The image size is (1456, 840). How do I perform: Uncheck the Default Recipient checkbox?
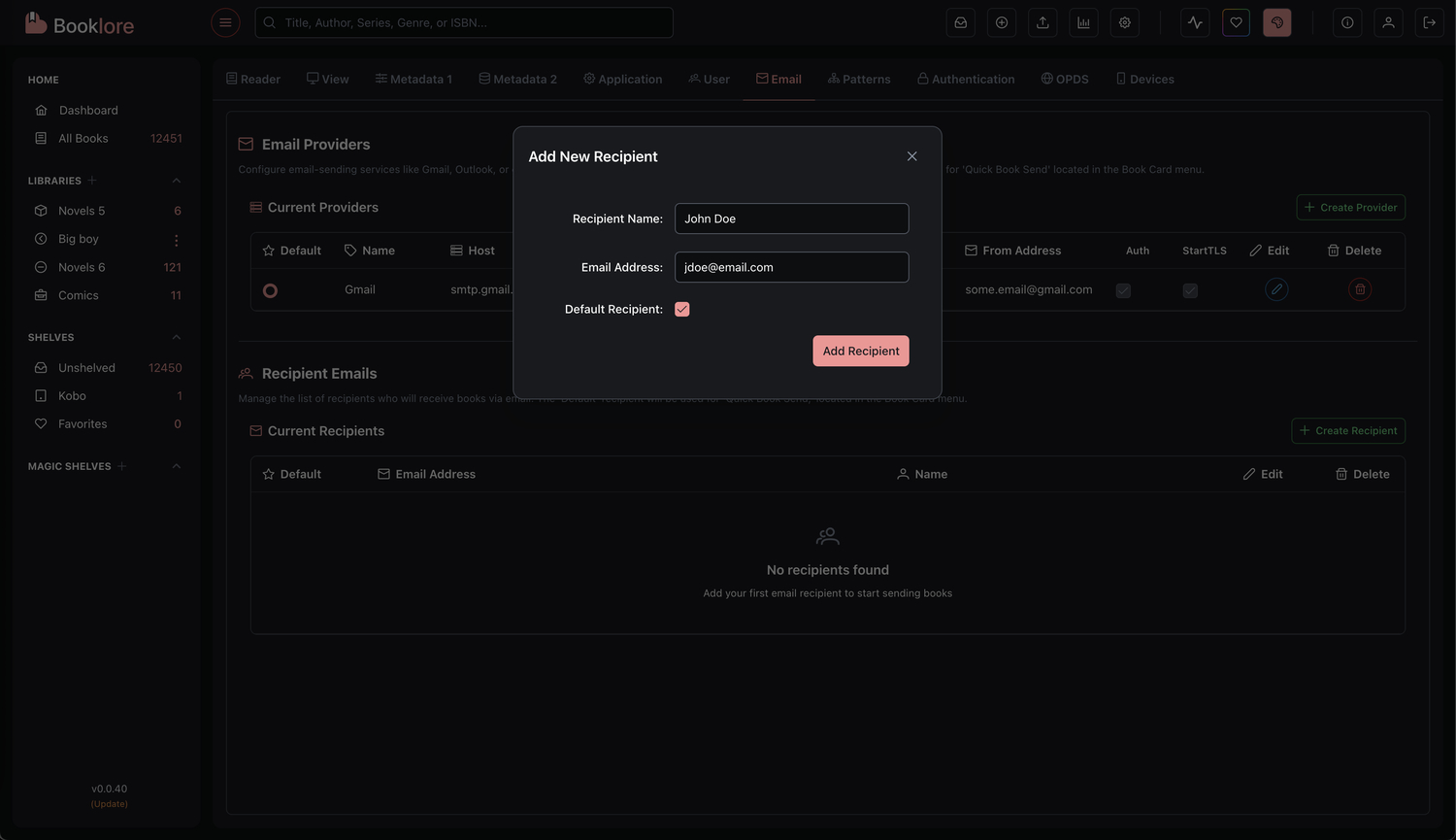tap(682, 309)
